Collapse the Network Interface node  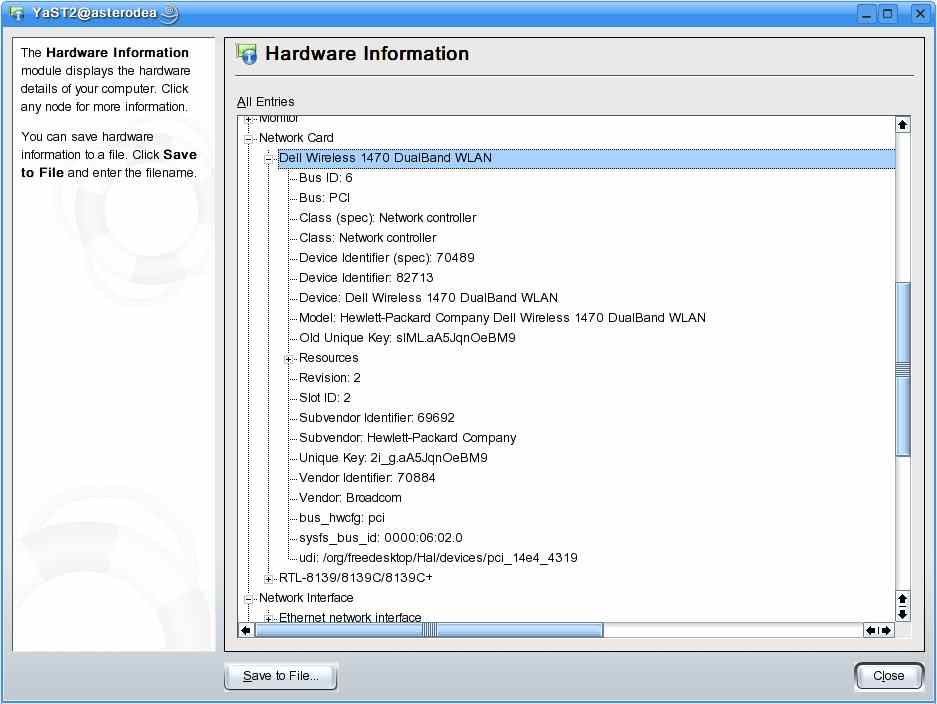(248, 599)
